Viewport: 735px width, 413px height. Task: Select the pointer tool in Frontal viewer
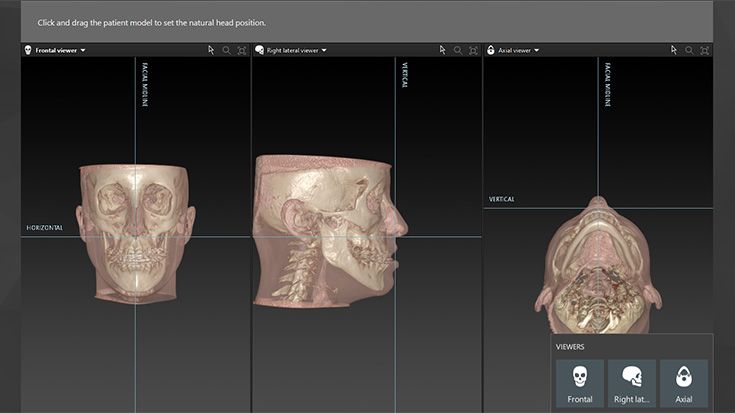tap(211, 50)
